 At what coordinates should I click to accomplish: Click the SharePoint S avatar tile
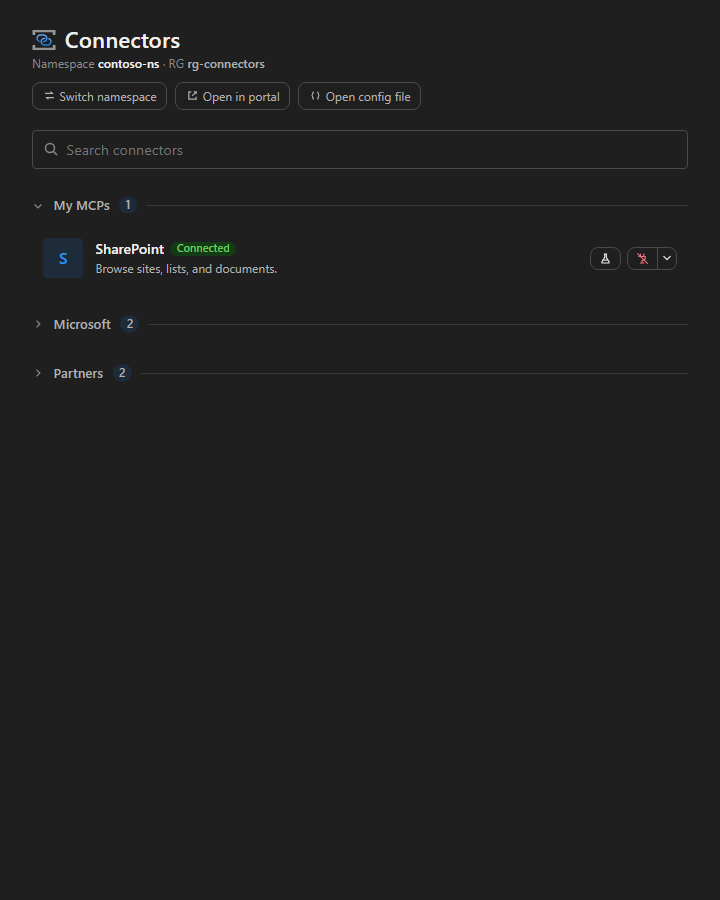63,258
